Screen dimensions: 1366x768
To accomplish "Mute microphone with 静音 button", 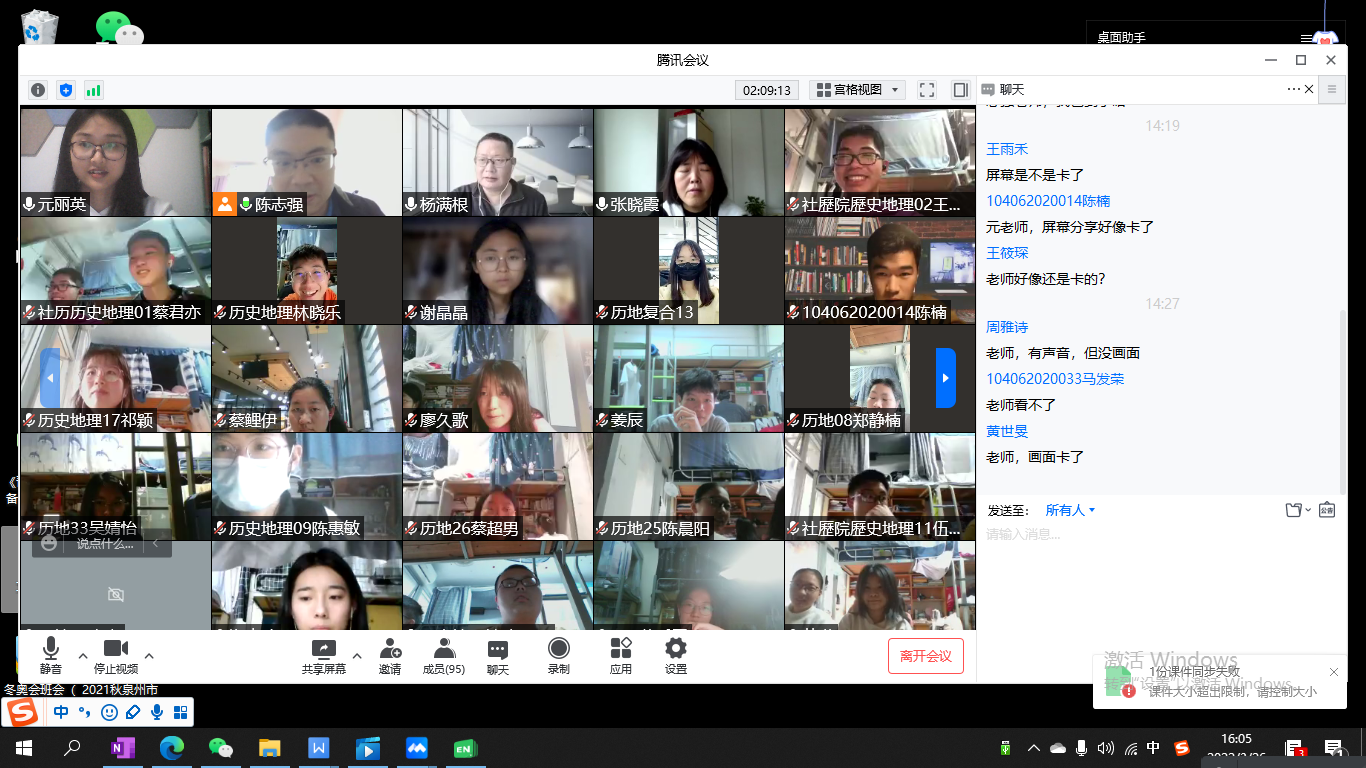I will coord(51,656).
